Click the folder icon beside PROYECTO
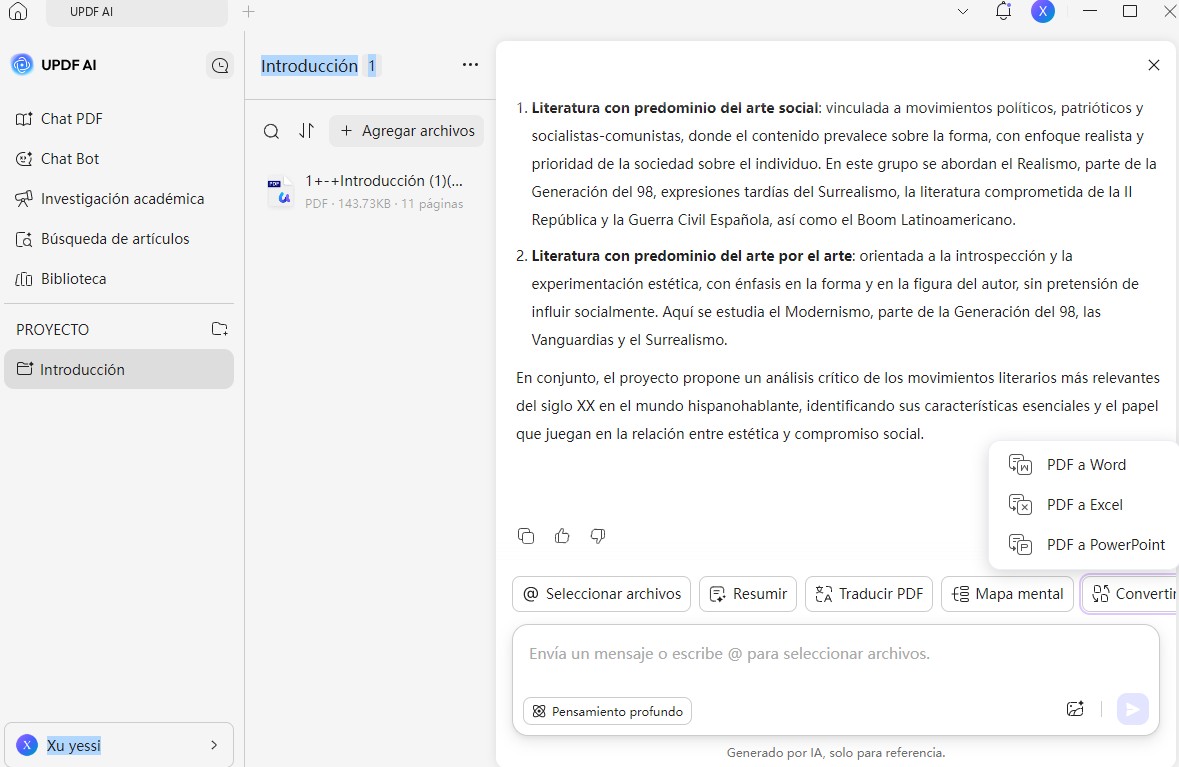This screenshot has height=767, width=1179. (x=219, y=328)
